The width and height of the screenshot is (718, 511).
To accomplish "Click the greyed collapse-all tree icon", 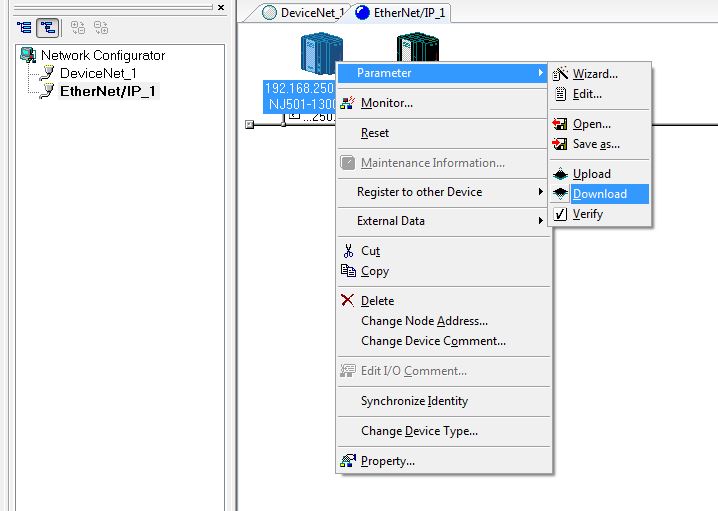I will click(101, 28).
